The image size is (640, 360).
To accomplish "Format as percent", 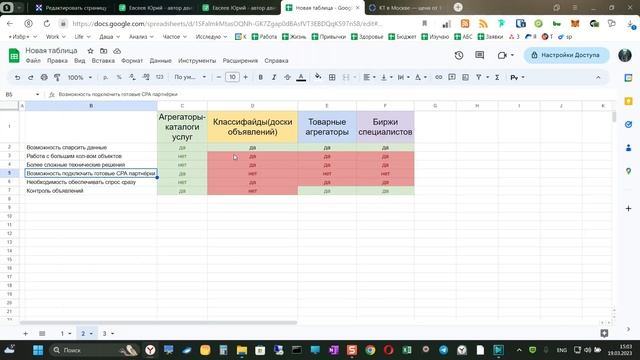I will pyautogui.click(x=119, y=77).
